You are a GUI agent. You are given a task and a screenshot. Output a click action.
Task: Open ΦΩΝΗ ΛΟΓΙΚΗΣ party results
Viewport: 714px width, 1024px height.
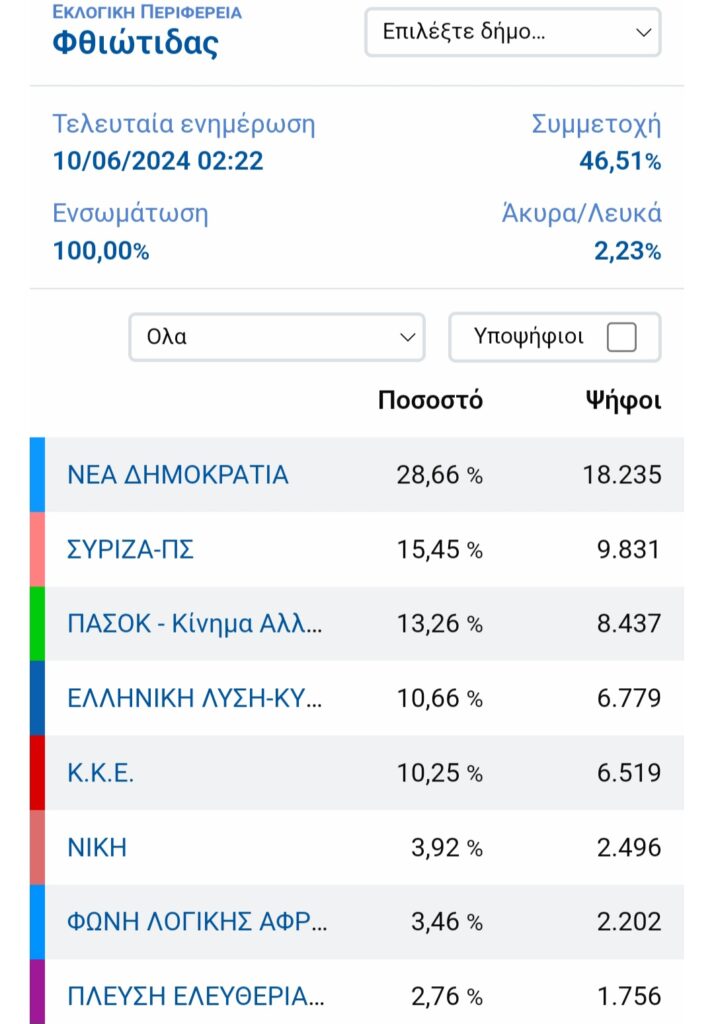(x=197, y=921)
